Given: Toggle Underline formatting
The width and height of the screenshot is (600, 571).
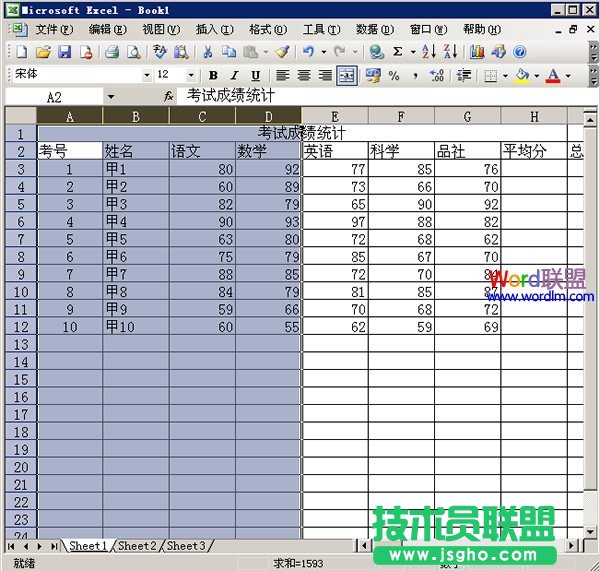Looking at the screenshot, I should [x=255, y=75].
